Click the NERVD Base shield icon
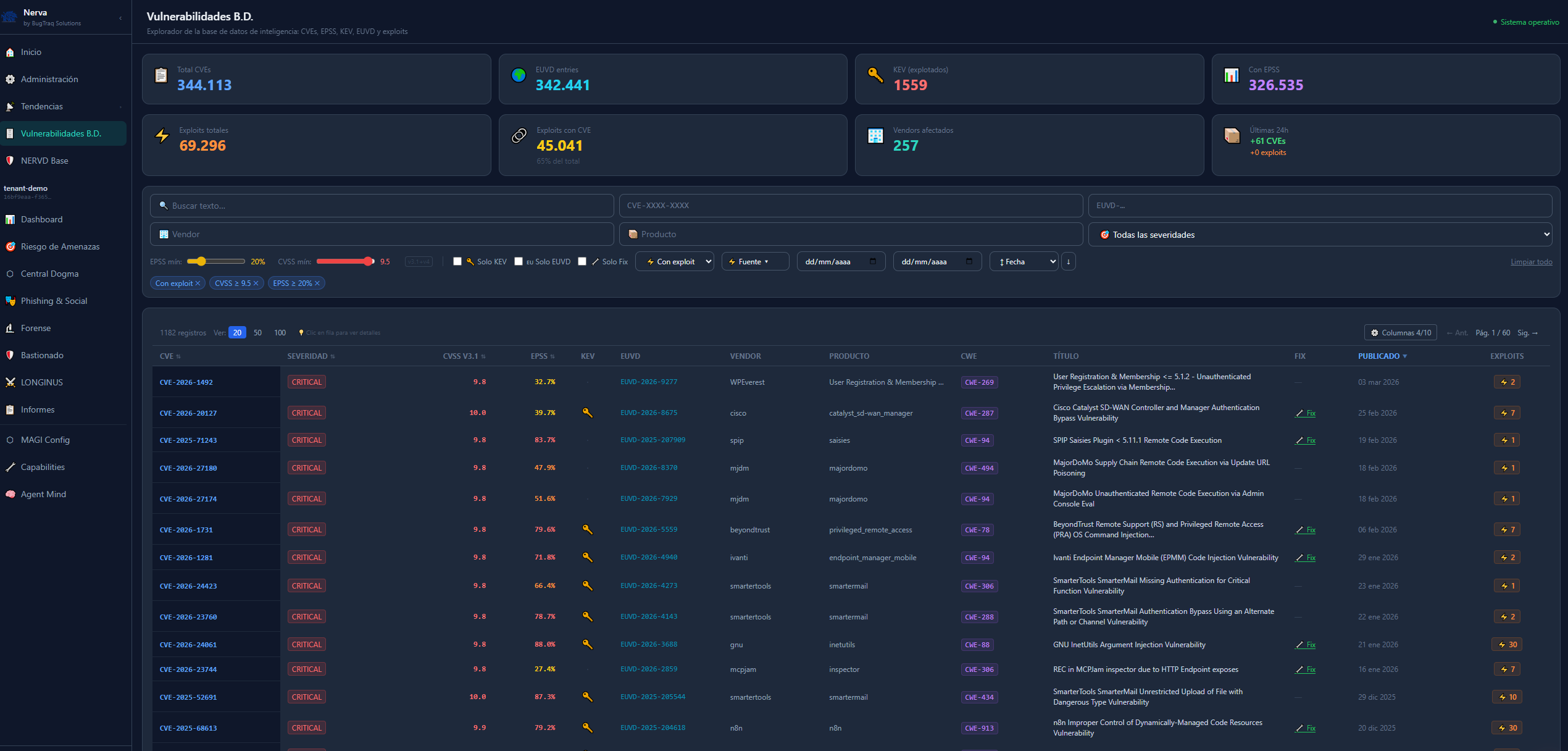The height and width of the screenshot is (751, 1568). point(10,161)
